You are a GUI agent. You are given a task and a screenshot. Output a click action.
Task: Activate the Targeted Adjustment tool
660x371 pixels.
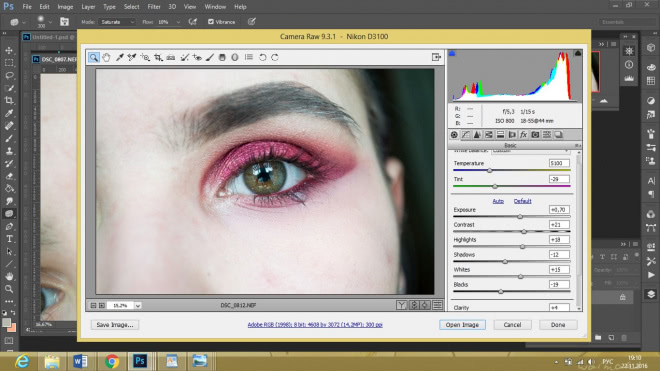[145, 57]
